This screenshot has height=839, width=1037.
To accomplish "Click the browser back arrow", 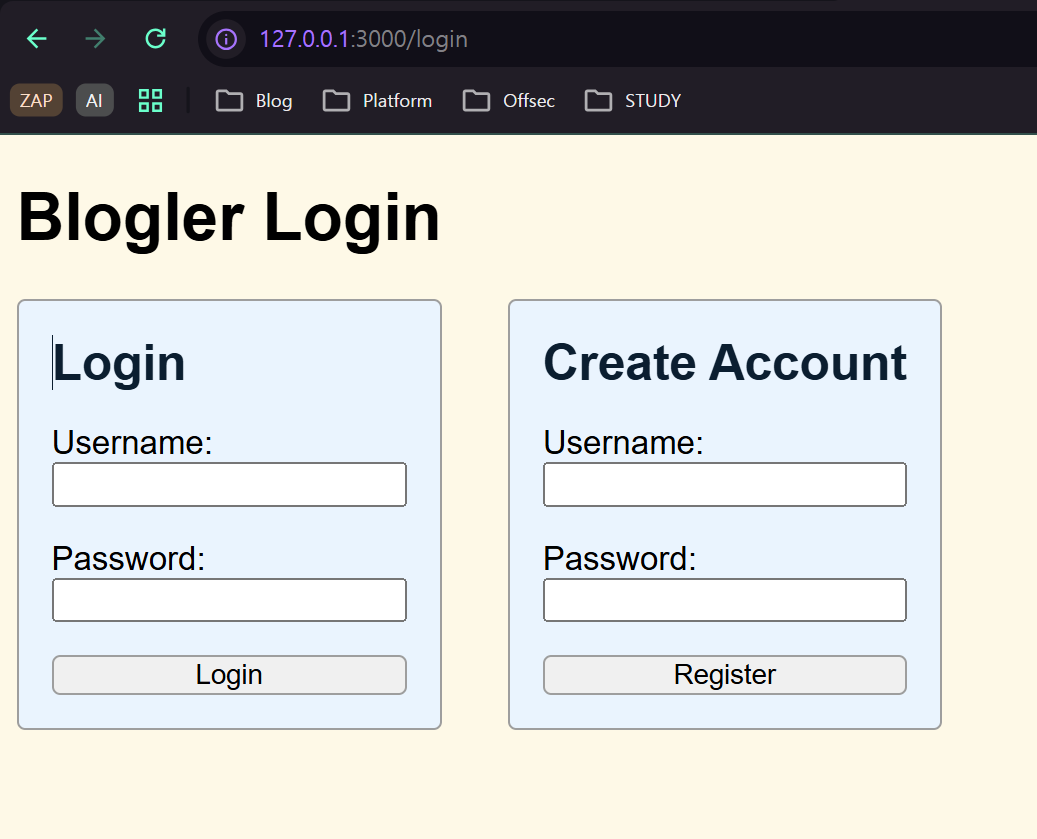I will tap(37, 39).
